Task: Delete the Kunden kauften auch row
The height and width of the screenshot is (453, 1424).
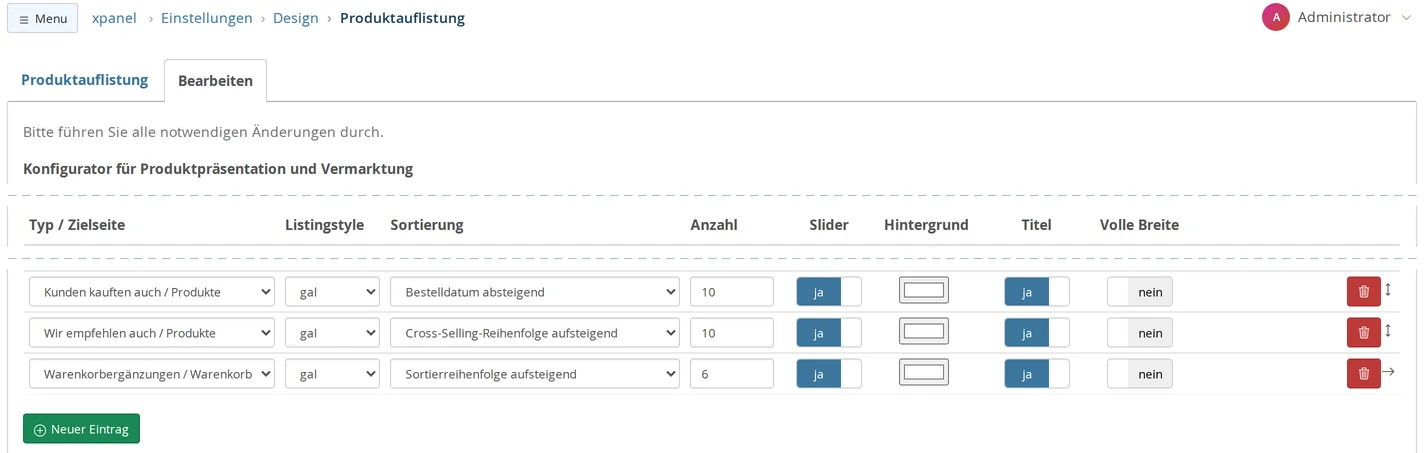Action: coord(1363,292)
